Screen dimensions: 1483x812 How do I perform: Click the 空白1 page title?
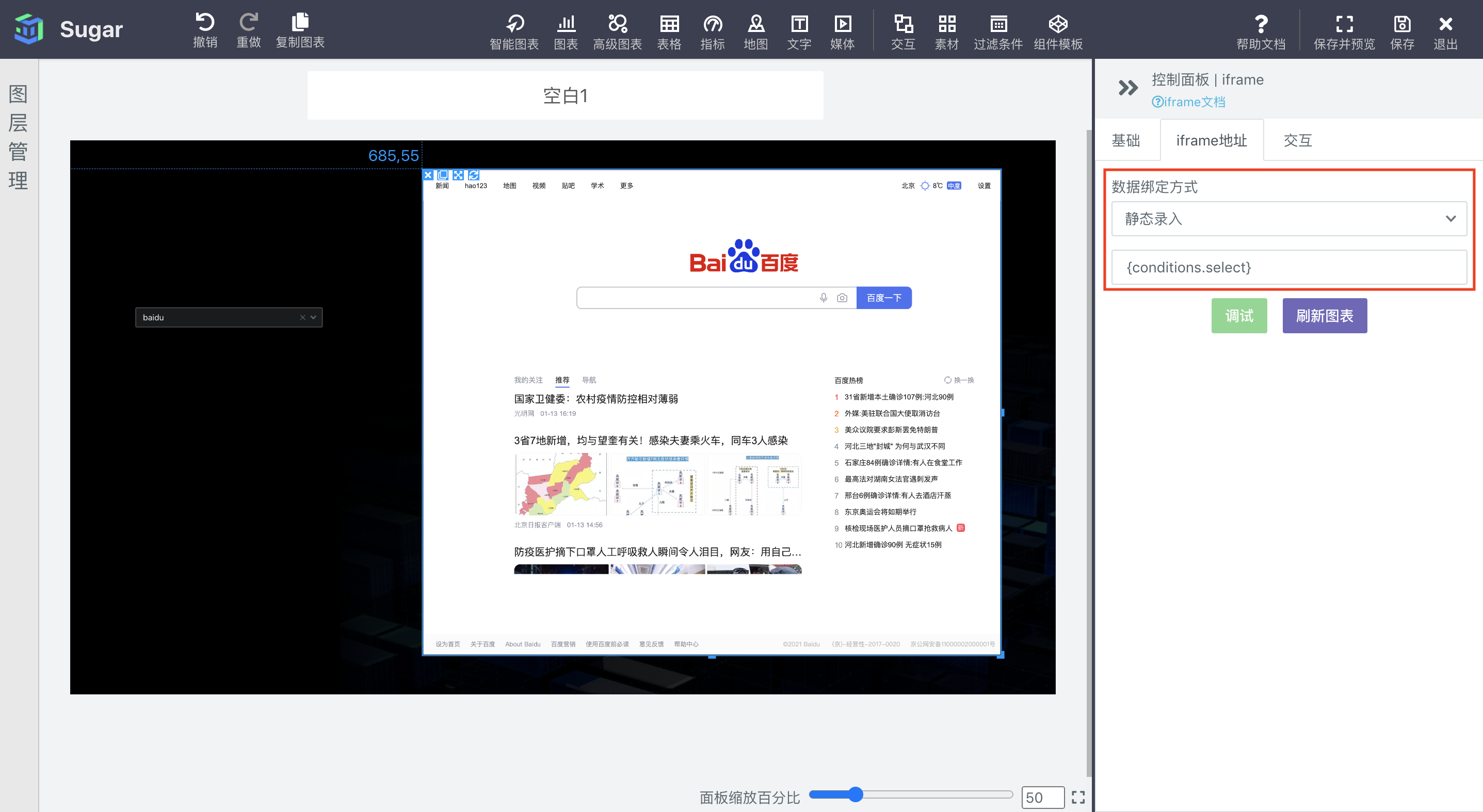[566, 95]
